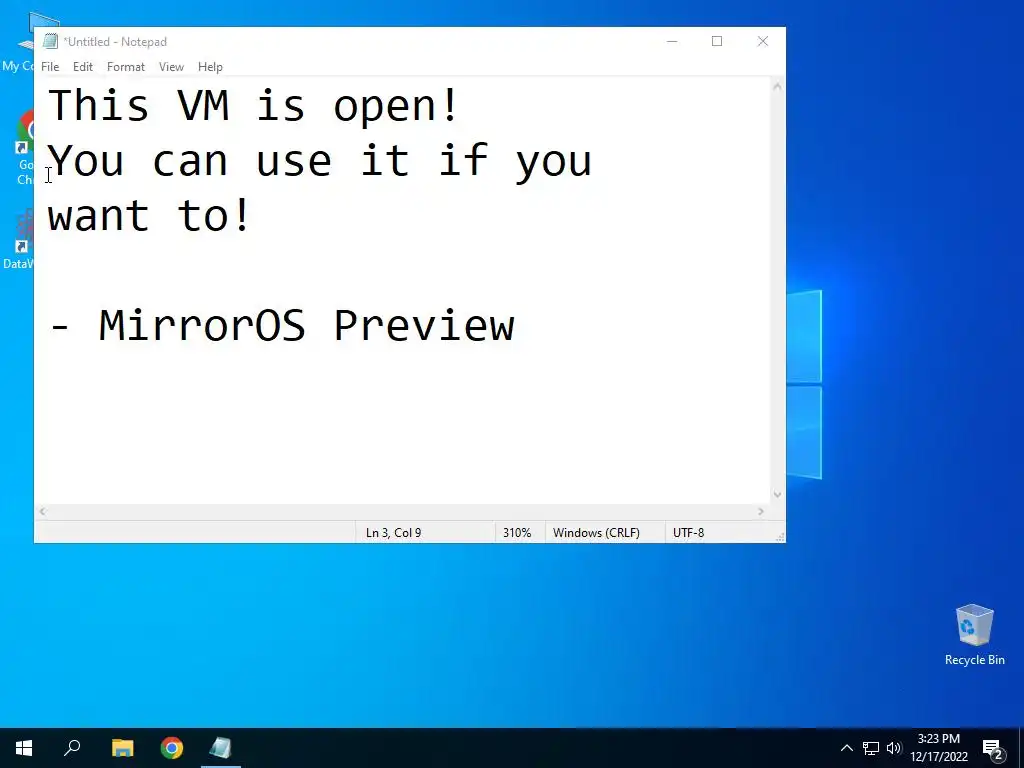Image resolution: width=1024 pixels, height=768 pixels.
Task: Maximize the Notepad window
Action: click(717, 41)
